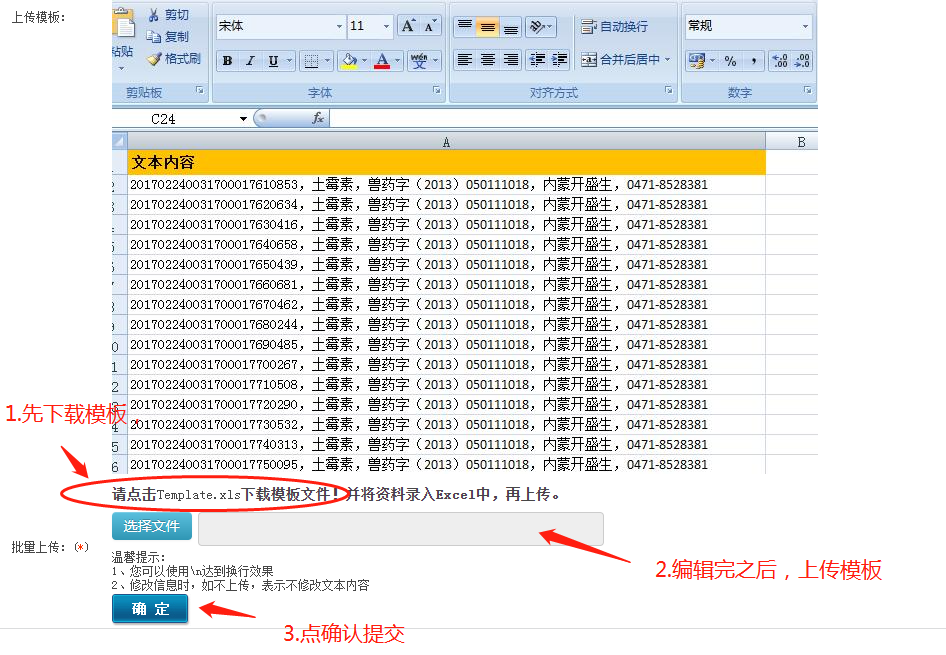Expand merge and center (合并后居中) options
Image resolution: width=946 pixels, height=655 pixels.
click(667, 60)
